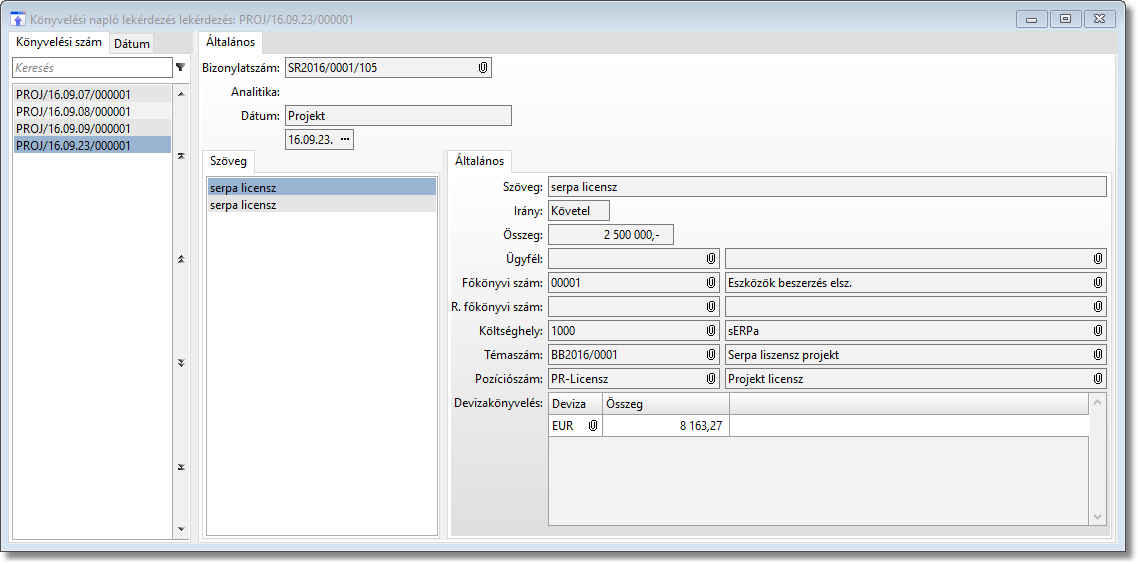Click paperclip icon in Serpa liszensz projekt field
The height and width of the screenshot is (564, 1138).
tap(1097, 355)
